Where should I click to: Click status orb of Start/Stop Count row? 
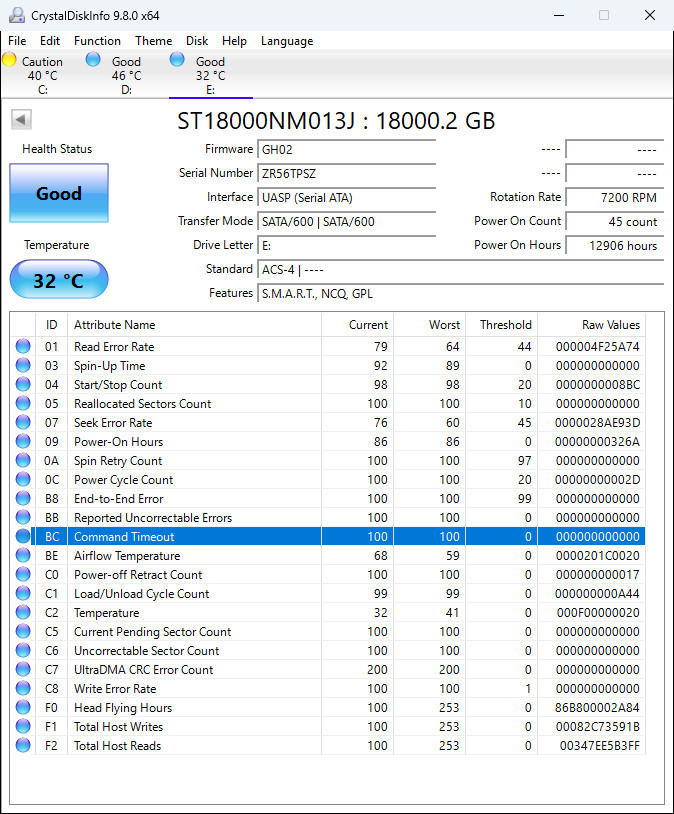pos(23,384)
